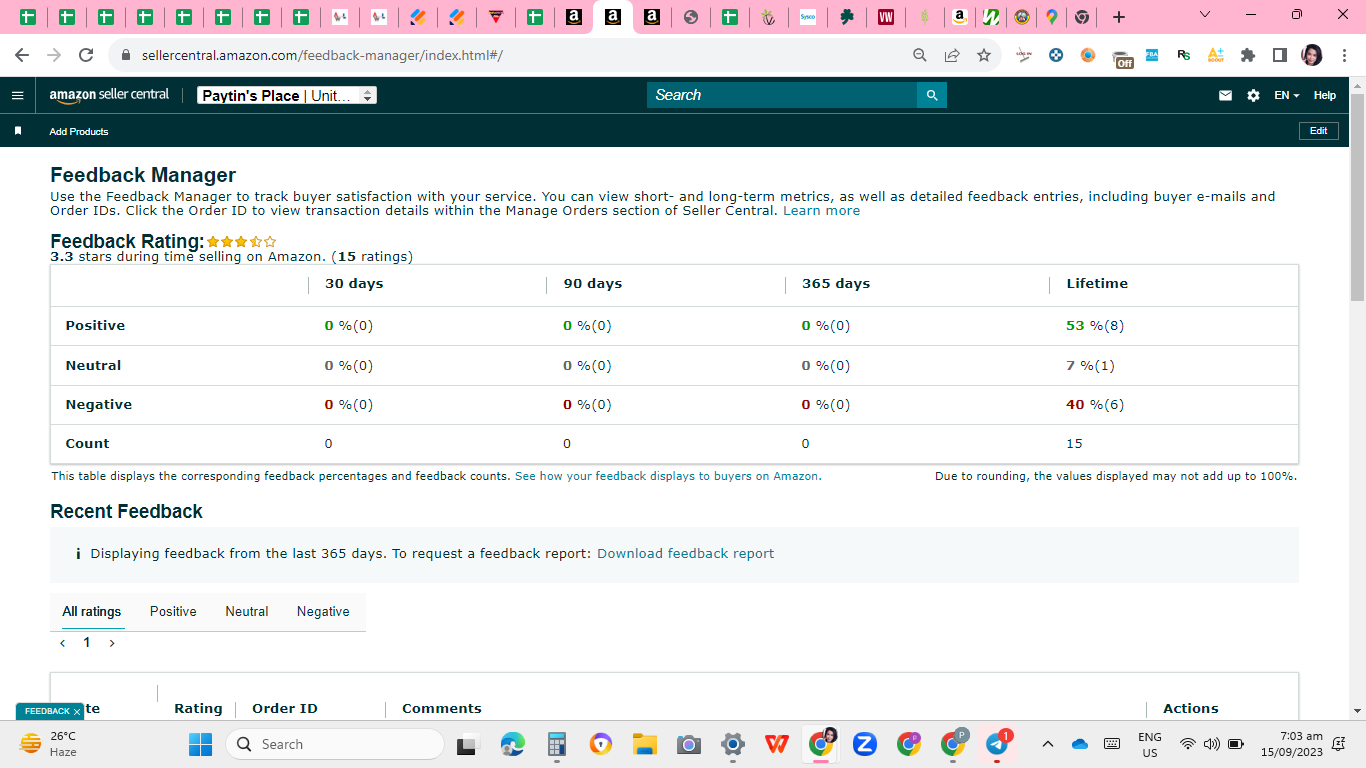The width and height of the screenshot is (1366, 768).
Task: Switch to the All ratings tab
Action: click(x=92, y=611)
